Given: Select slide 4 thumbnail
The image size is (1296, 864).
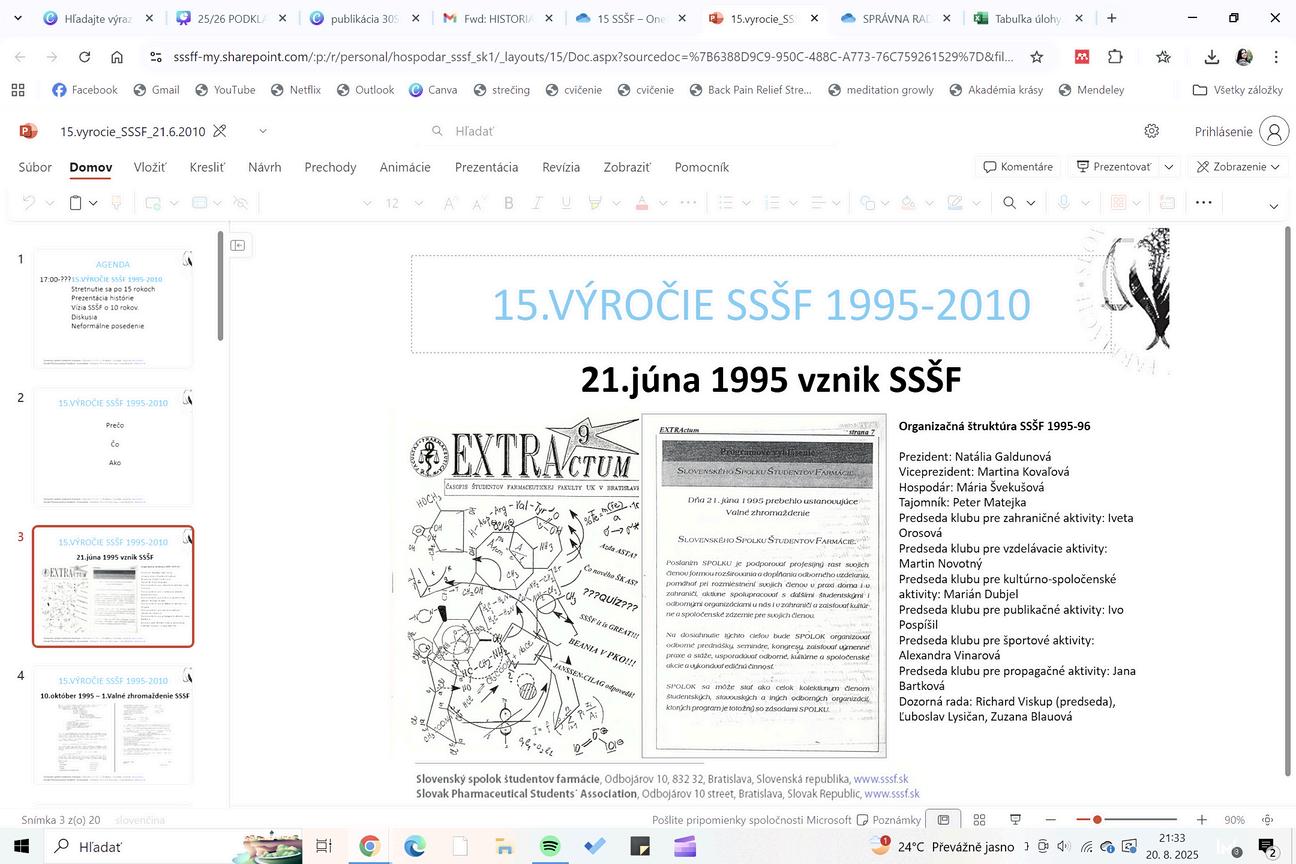Looking at the screenshot, I should [113, 726].
